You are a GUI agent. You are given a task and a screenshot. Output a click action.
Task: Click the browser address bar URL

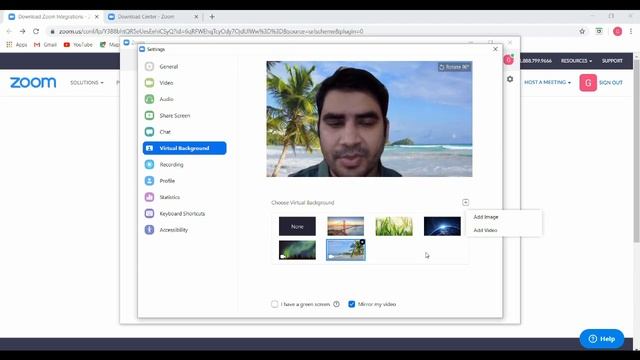(x=211, y=31)
